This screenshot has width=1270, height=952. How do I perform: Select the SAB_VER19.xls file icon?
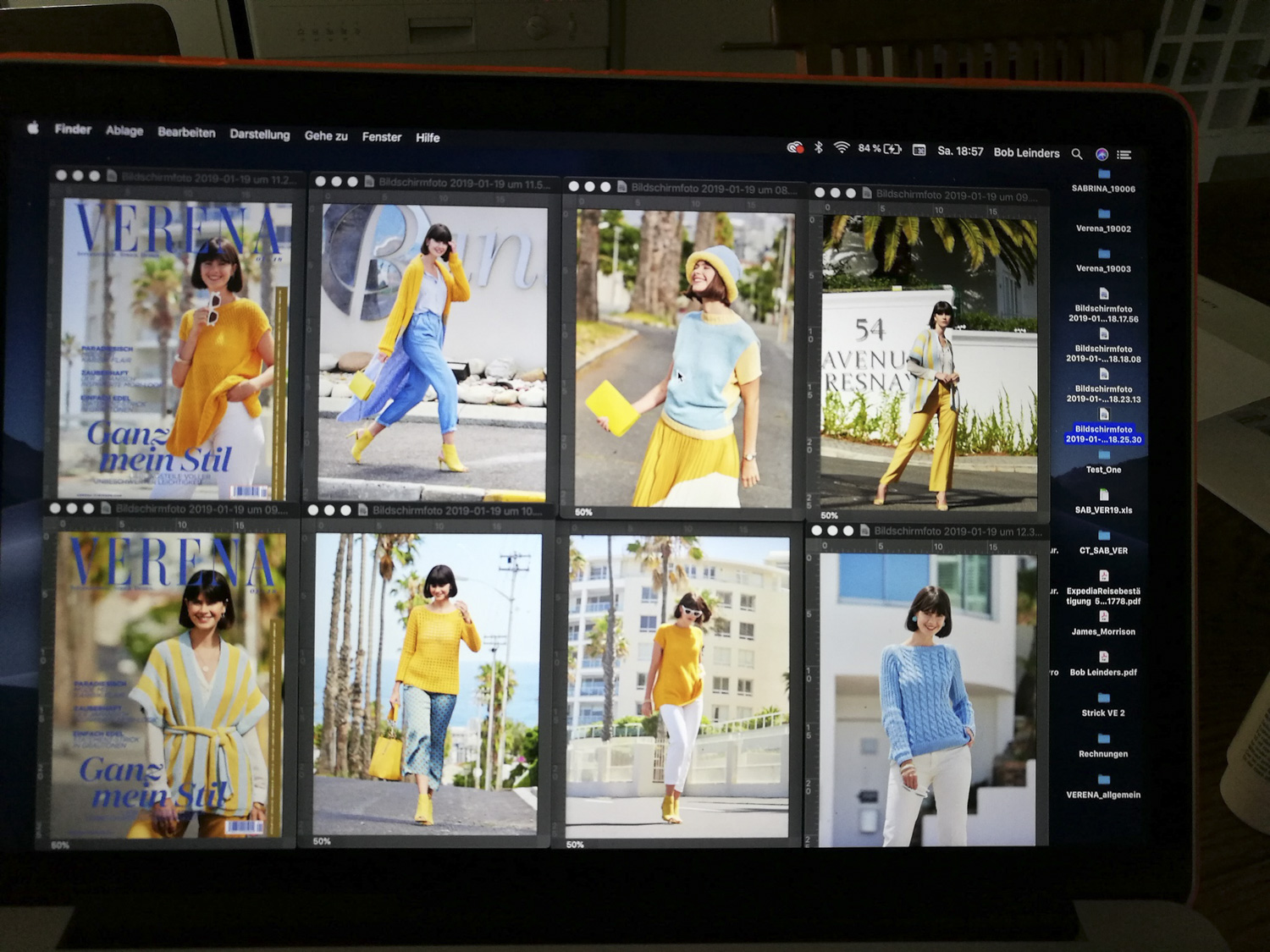coord(1103,495)
